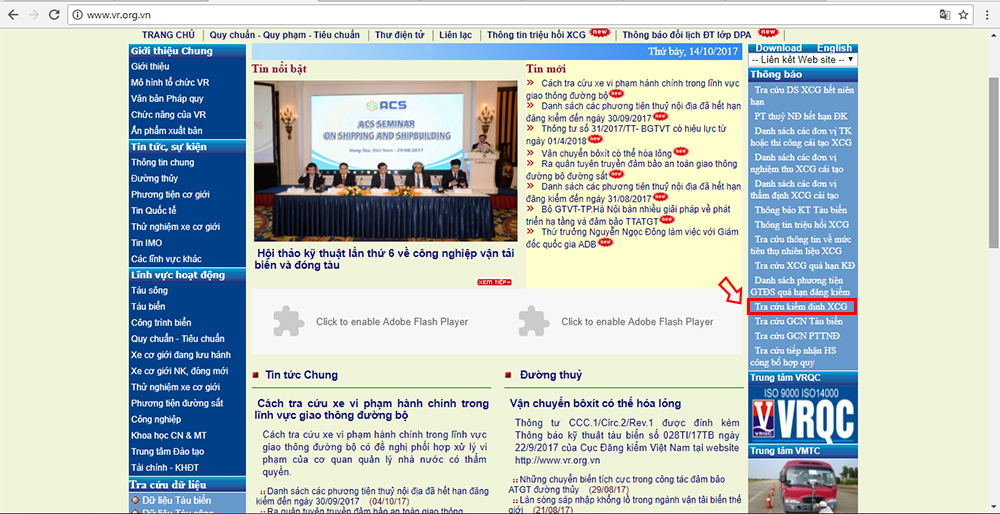
Task: Click the Trung tâm VMTC vehicle image
Action: (803, 486)
